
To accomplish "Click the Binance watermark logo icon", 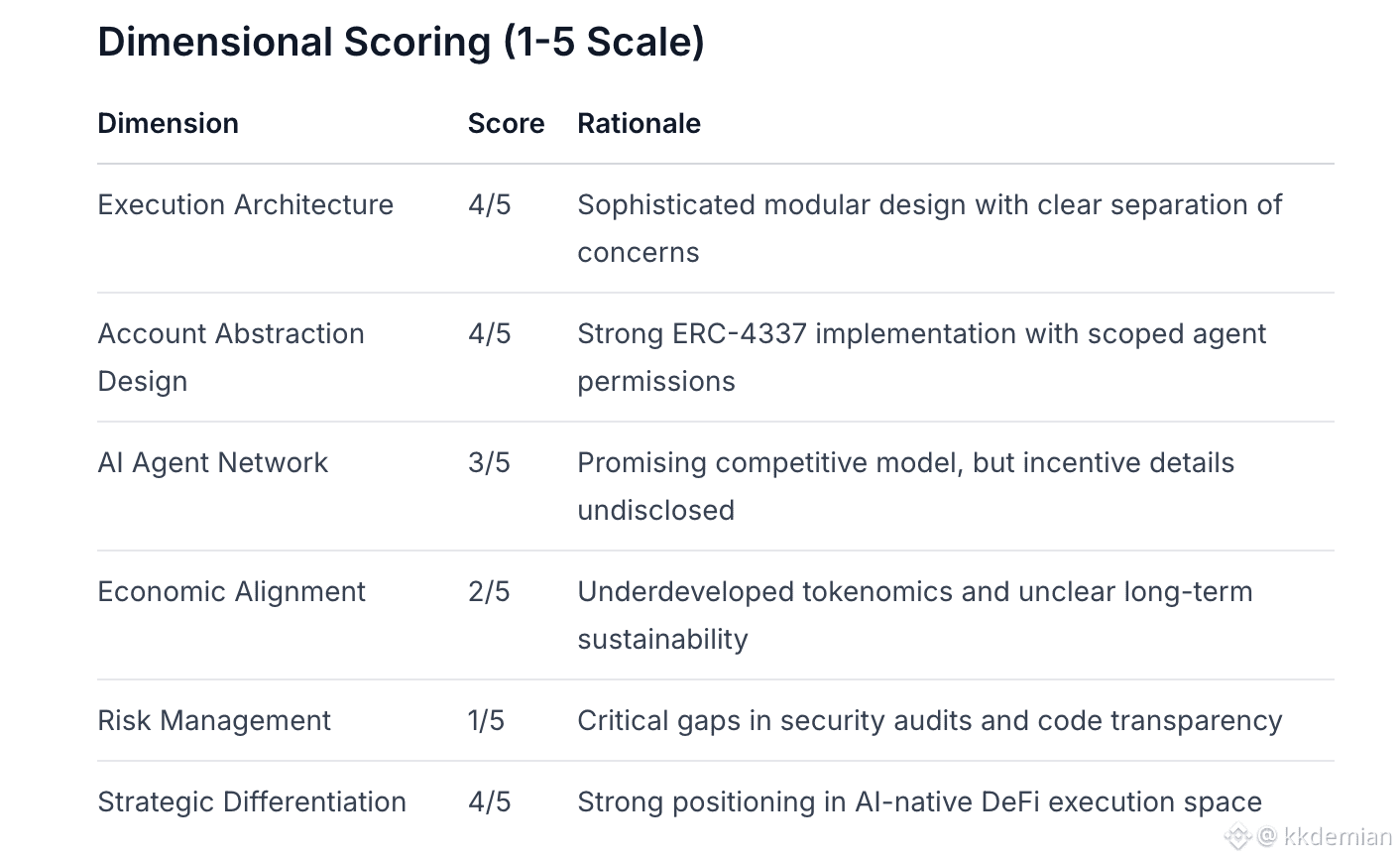I will point(1236,836).
